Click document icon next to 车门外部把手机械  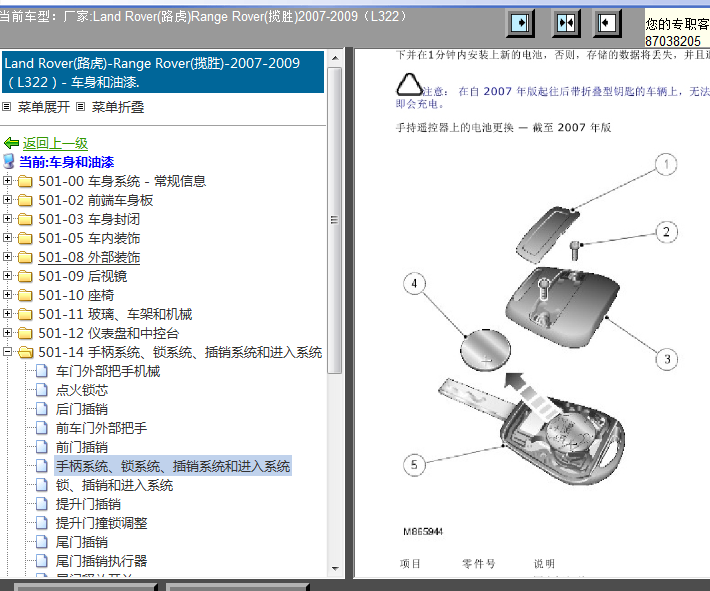click(x=42, y=371)
